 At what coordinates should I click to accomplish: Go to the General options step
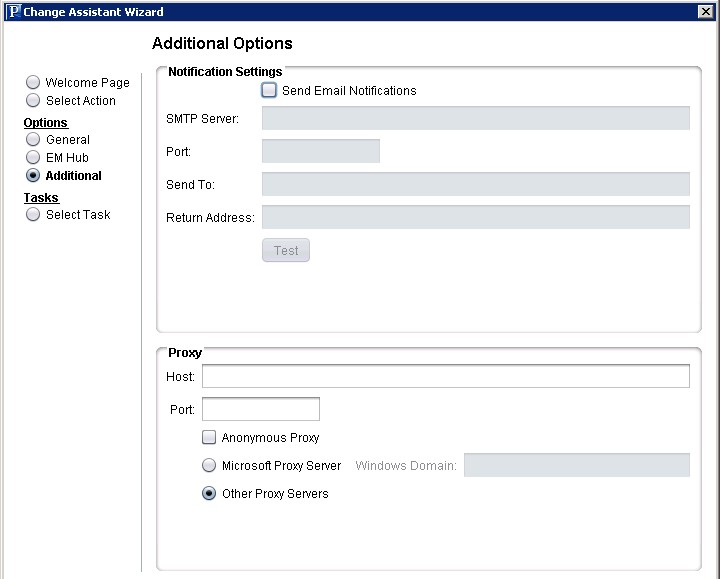[x=33, y=140]
